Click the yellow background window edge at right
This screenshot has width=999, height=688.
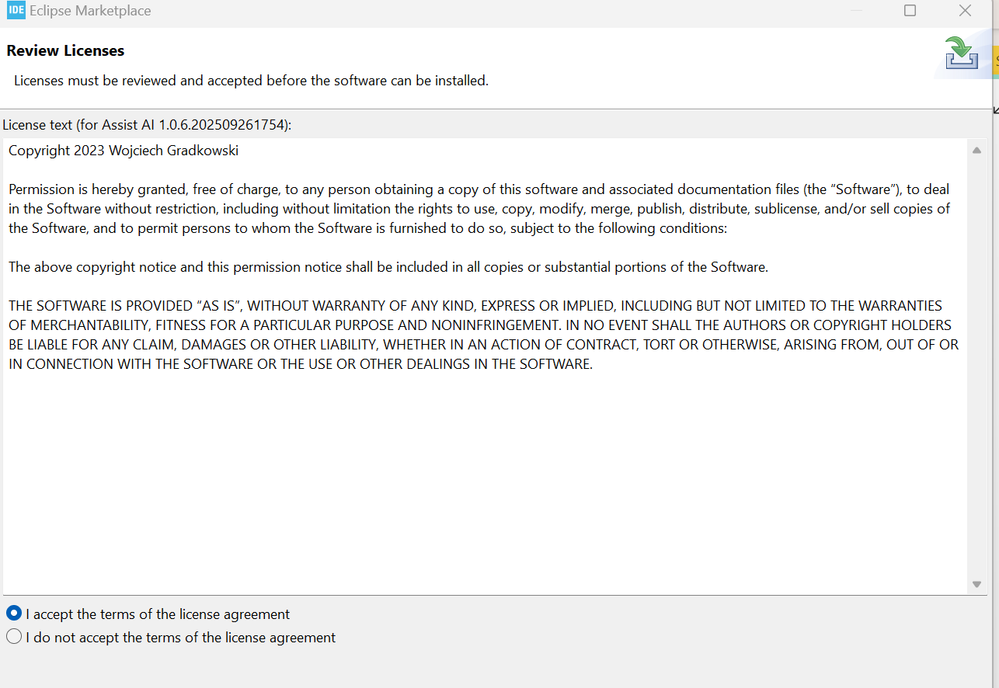[995, 60]
